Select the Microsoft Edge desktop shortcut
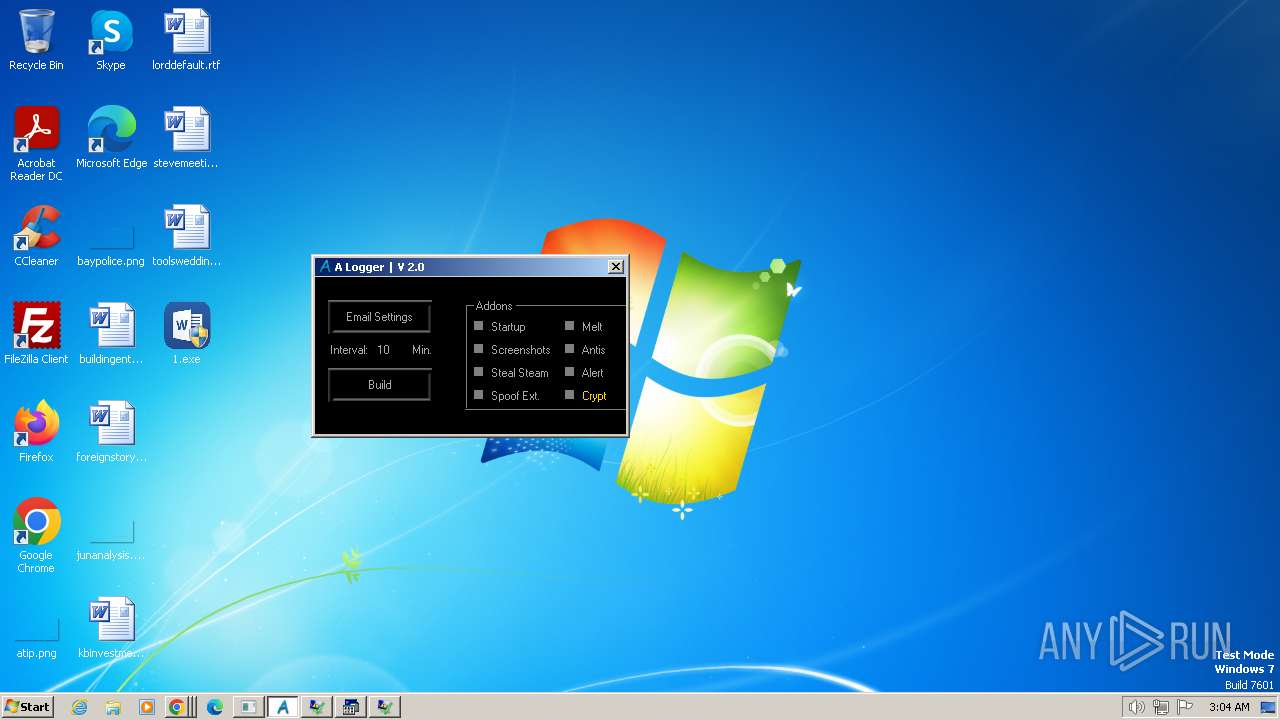 point(111,137)
